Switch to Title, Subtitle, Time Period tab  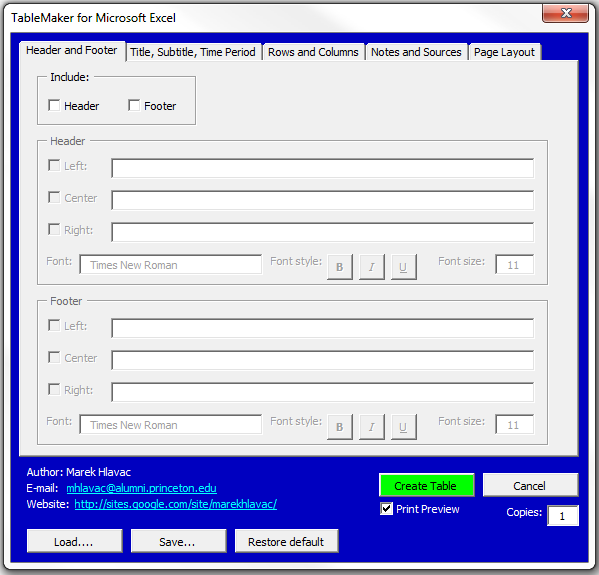pyautogui.click(x=193, y=52)
